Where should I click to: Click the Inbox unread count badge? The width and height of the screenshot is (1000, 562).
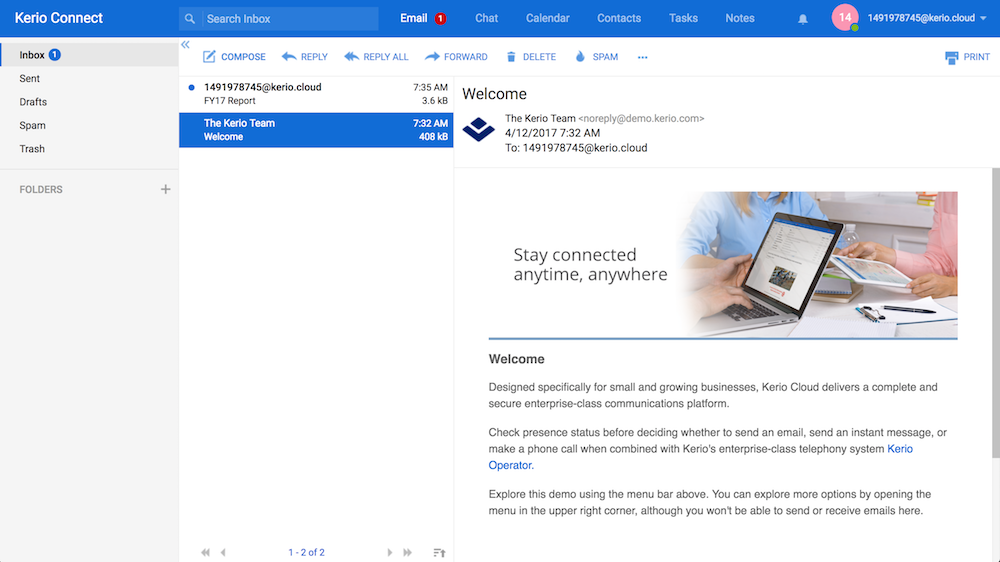[x=55, y=55]
